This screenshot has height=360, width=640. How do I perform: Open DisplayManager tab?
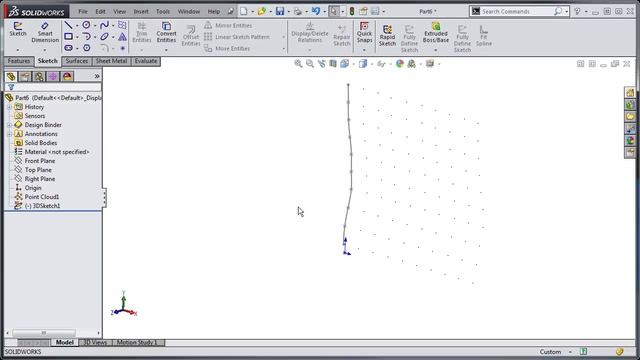[67, 76]
